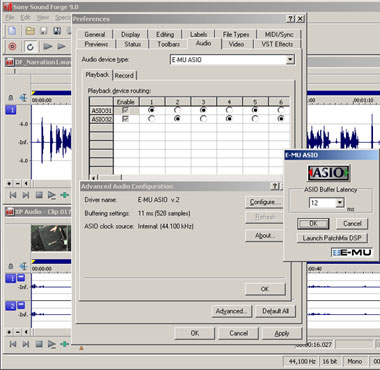The image size is (380, 370).
Task: Toggle the Loop Playback toolbar button
Action: 30,47
